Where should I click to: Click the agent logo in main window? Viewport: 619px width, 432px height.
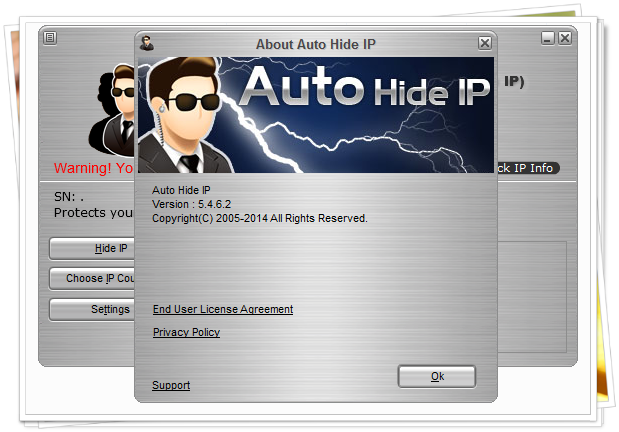[112, 110]
